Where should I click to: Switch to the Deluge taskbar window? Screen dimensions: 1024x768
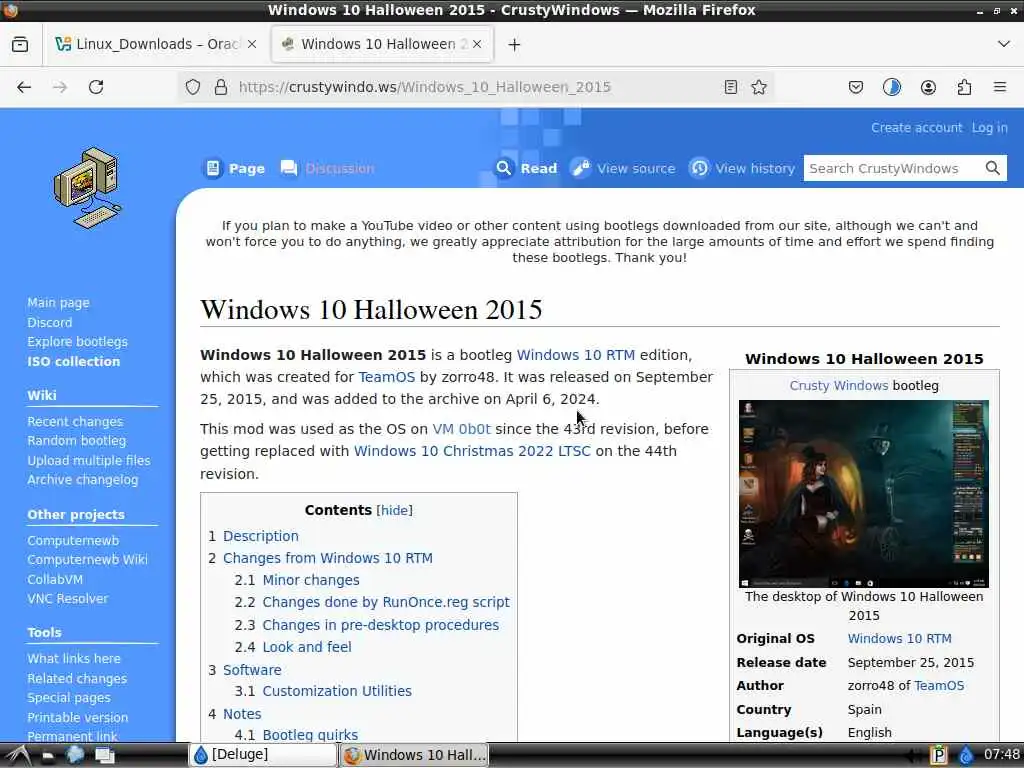coord(263,755)
